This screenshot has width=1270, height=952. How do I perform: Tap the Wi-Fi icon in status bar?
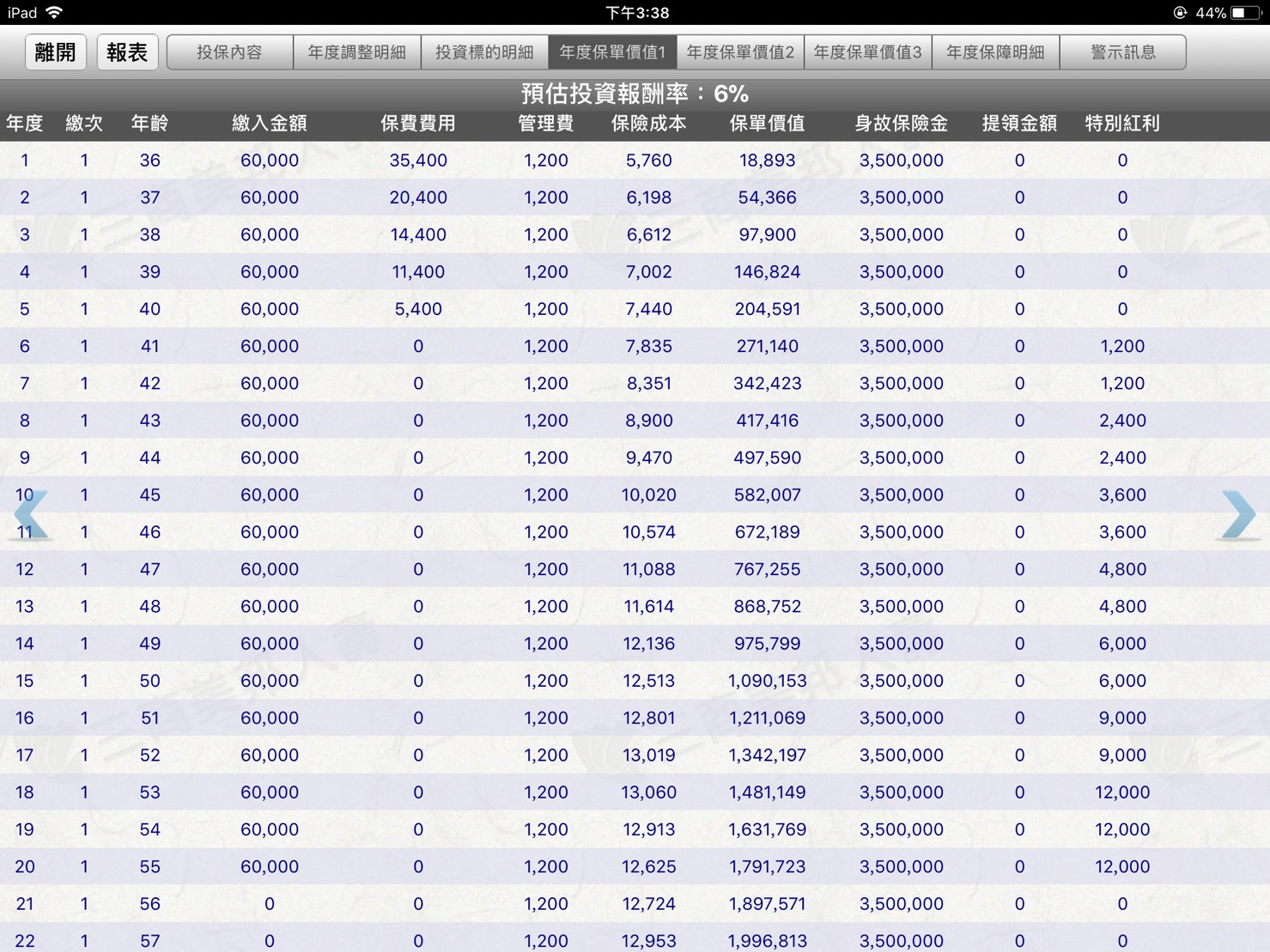pos(55,13)
